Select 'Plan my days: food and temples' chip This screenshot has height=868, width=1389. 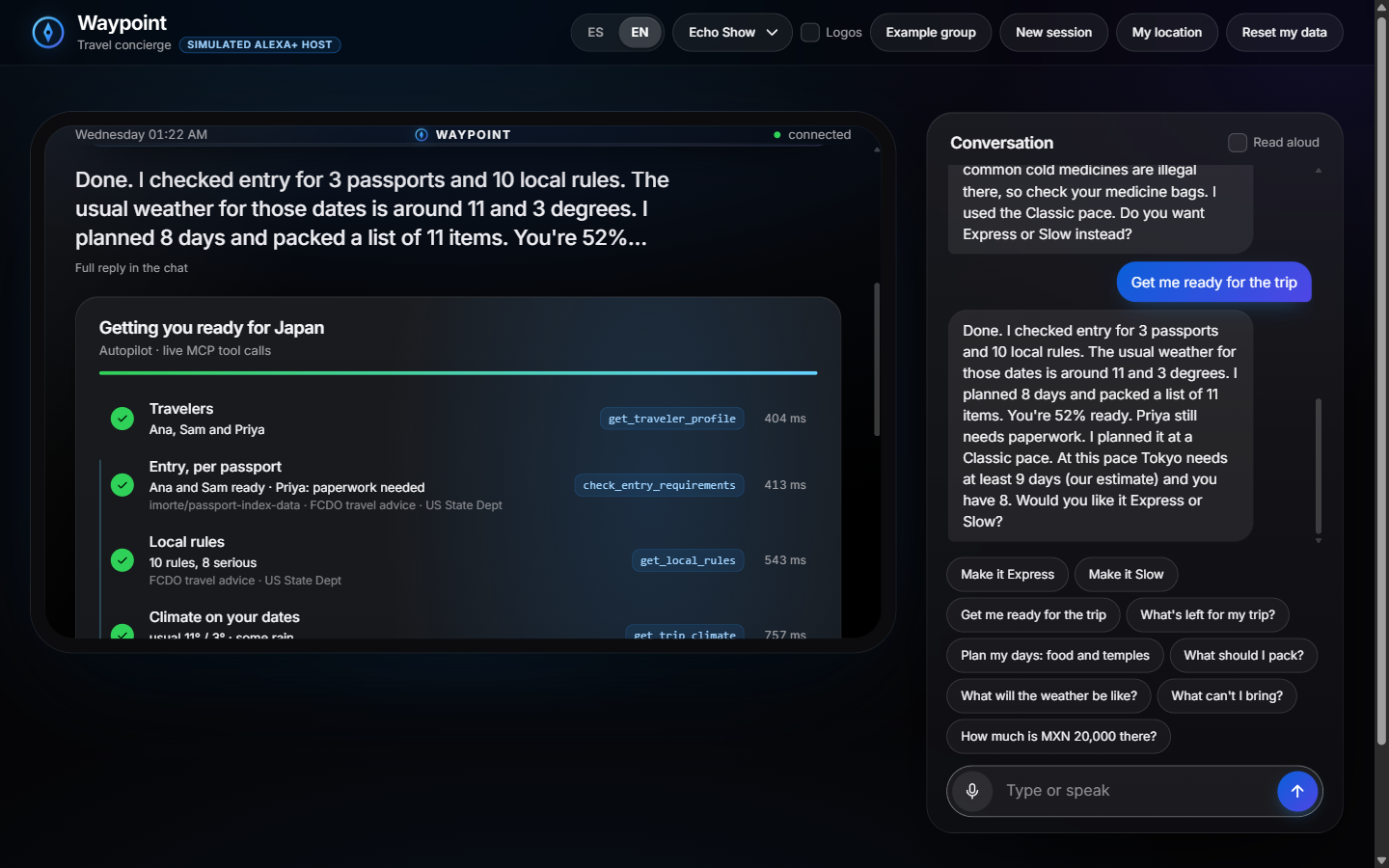tap(1055, 656)
